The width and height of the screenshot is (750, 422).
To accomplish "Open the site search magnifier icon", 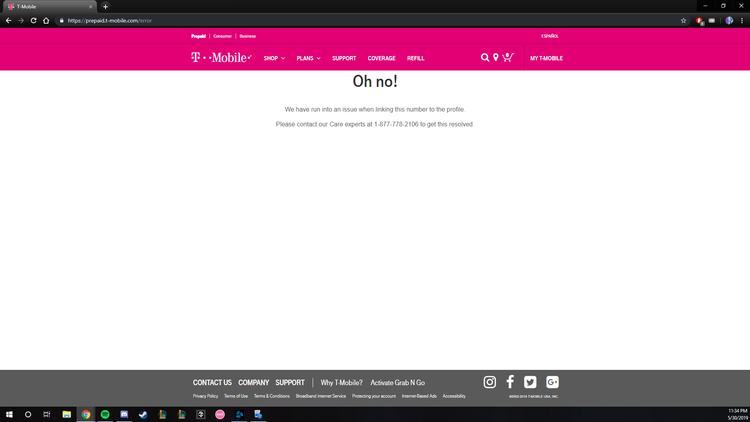I will [x=485, y=57].
